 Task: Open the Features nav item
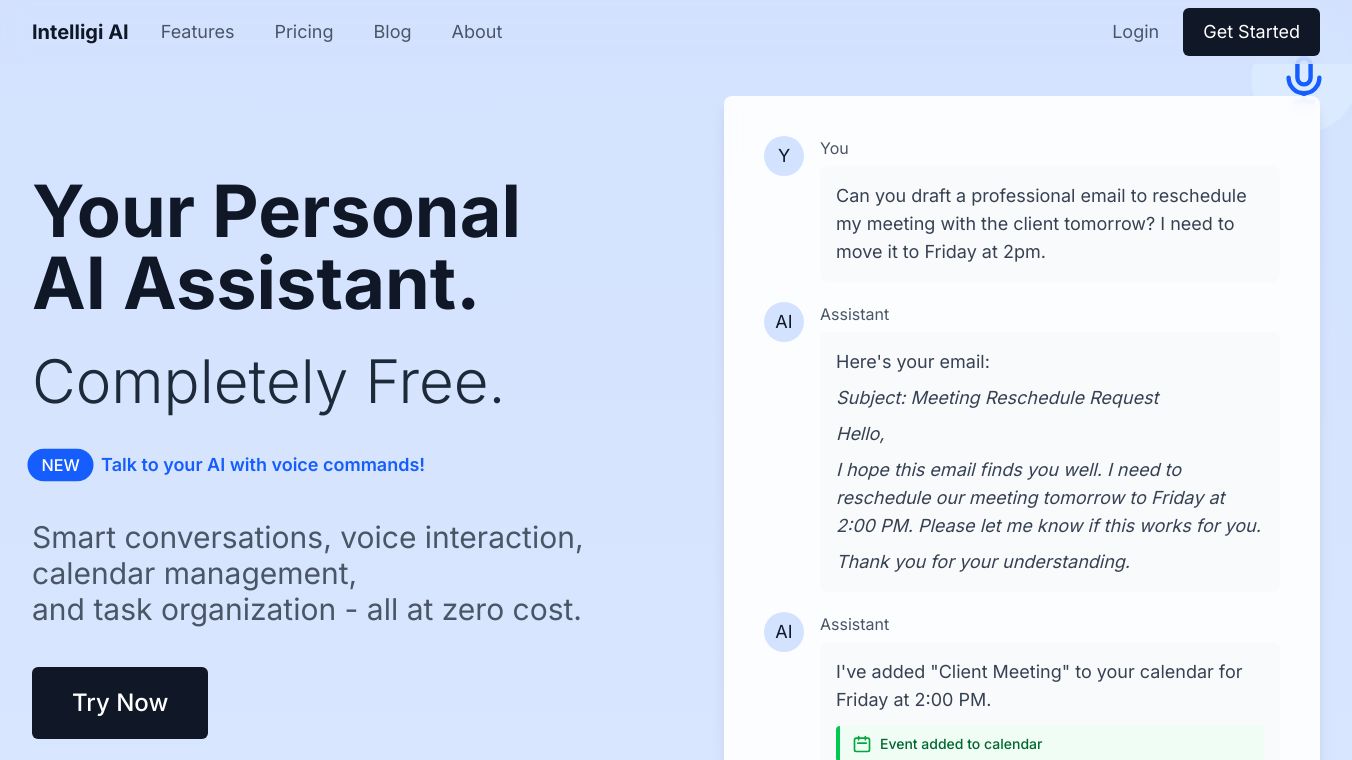[197, 32]
